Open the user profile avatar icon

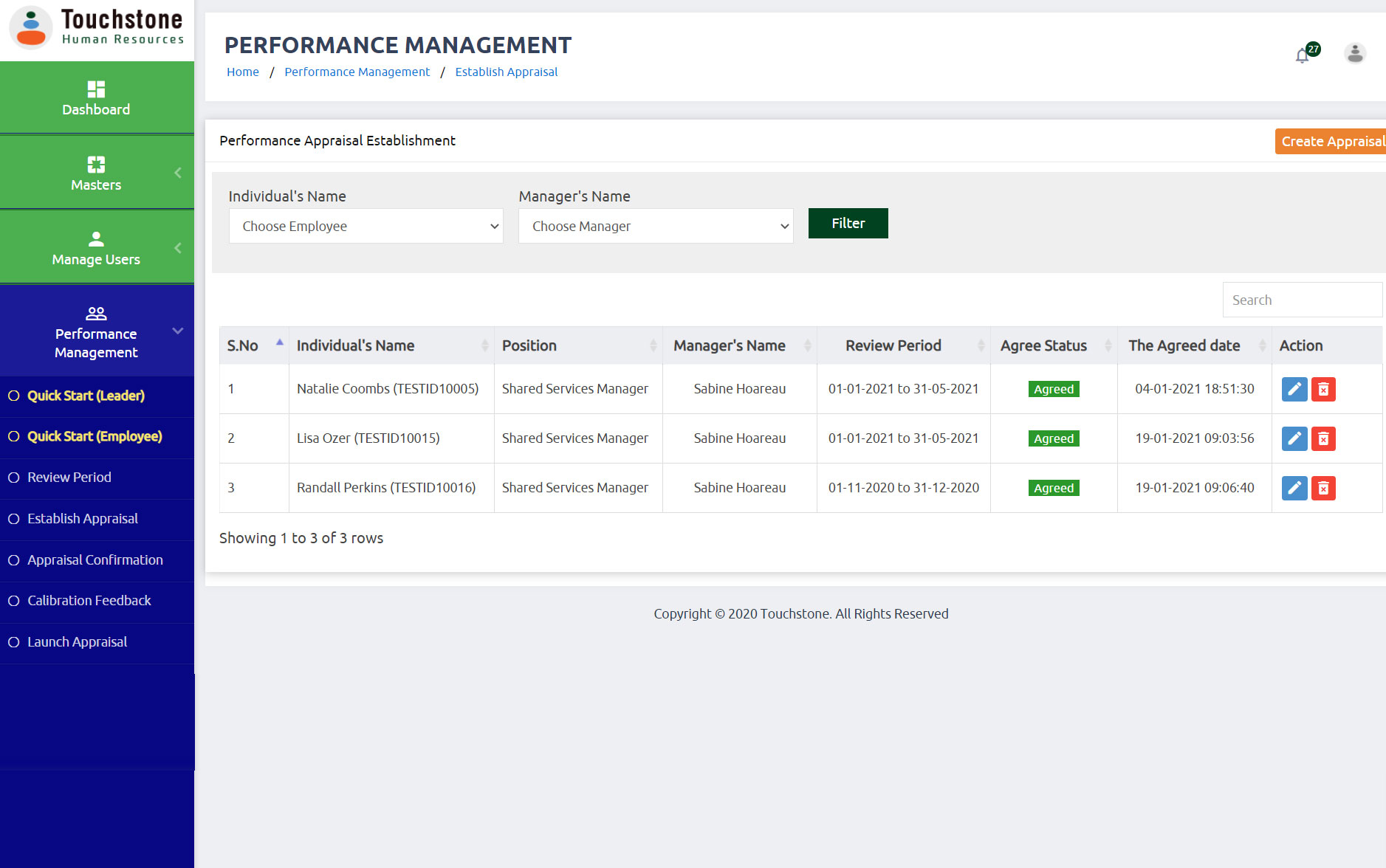click(x=1354, y=54)
